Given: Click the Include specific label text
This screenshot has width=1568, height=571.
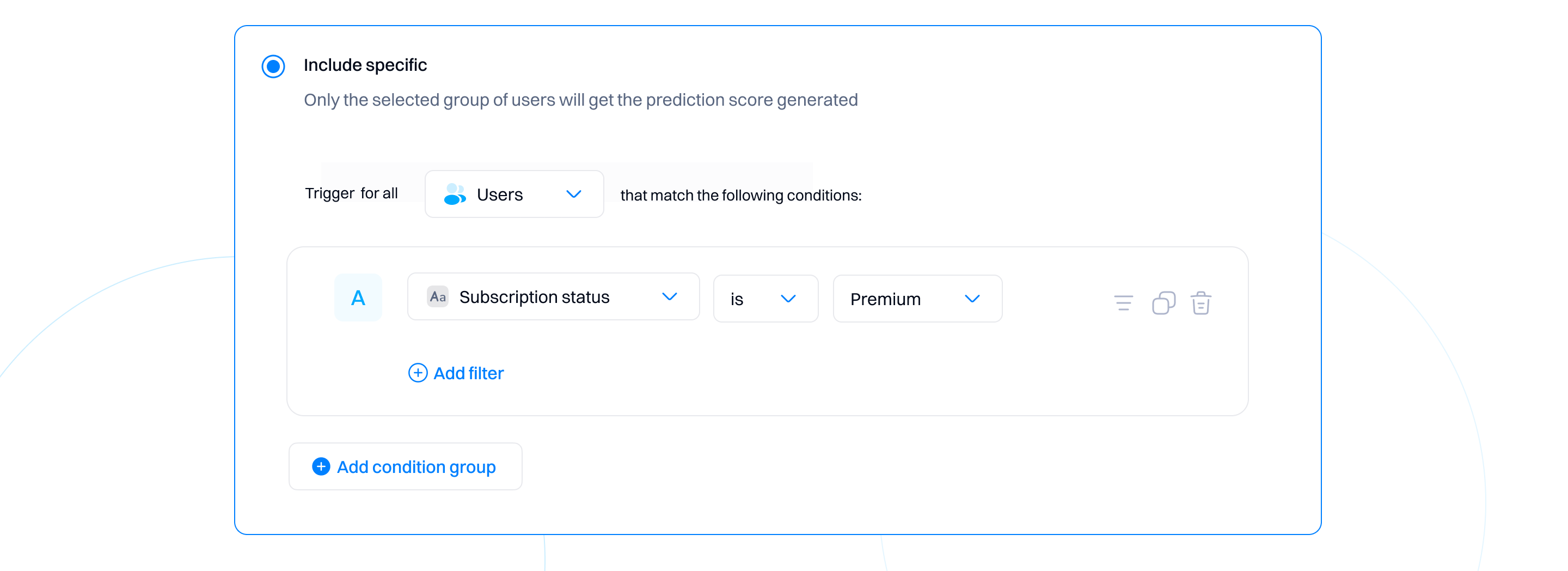Looking at the screenshot, I should click(x=365, y=65).
